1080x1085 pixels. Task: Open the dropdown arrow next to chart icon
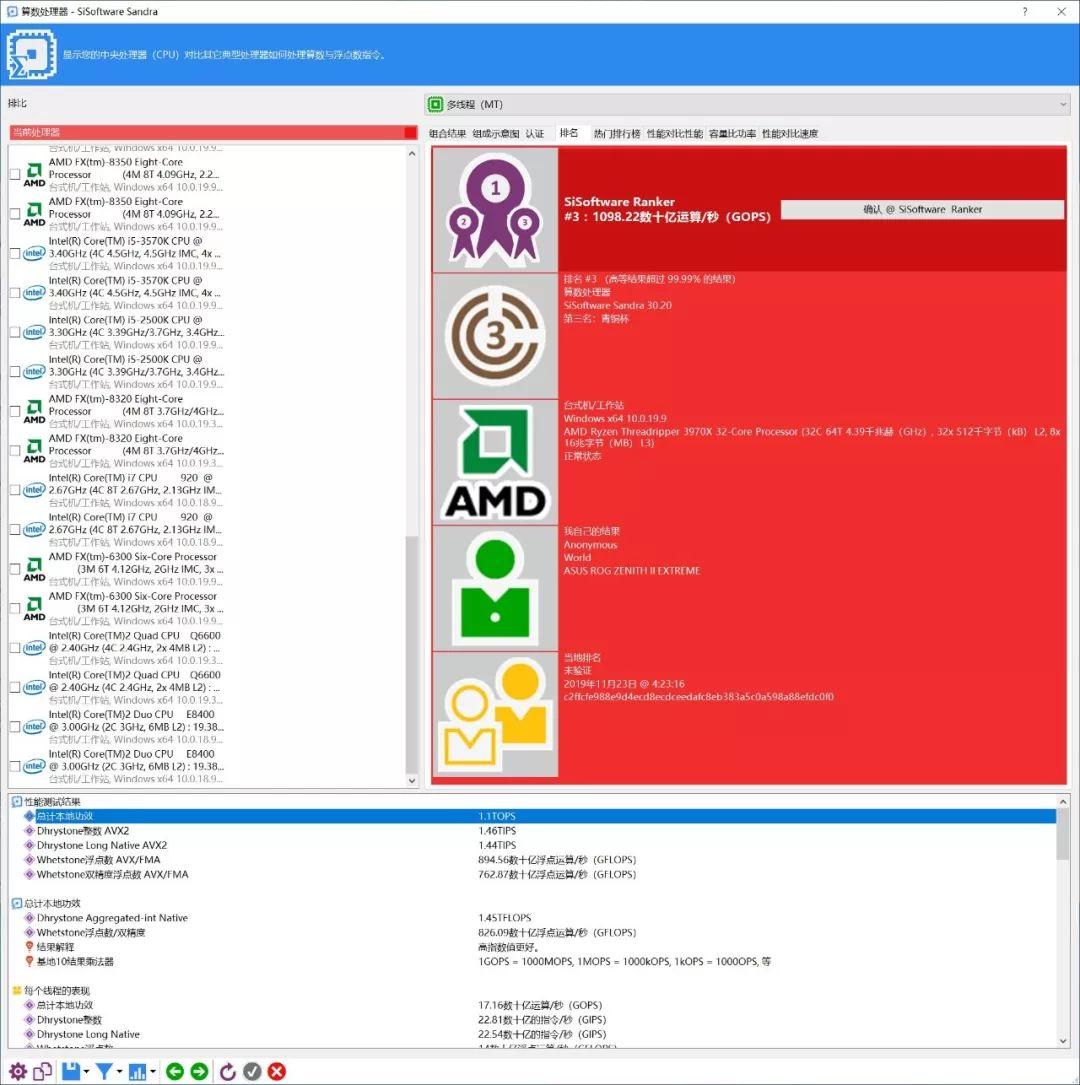[x=153, y=1072]
